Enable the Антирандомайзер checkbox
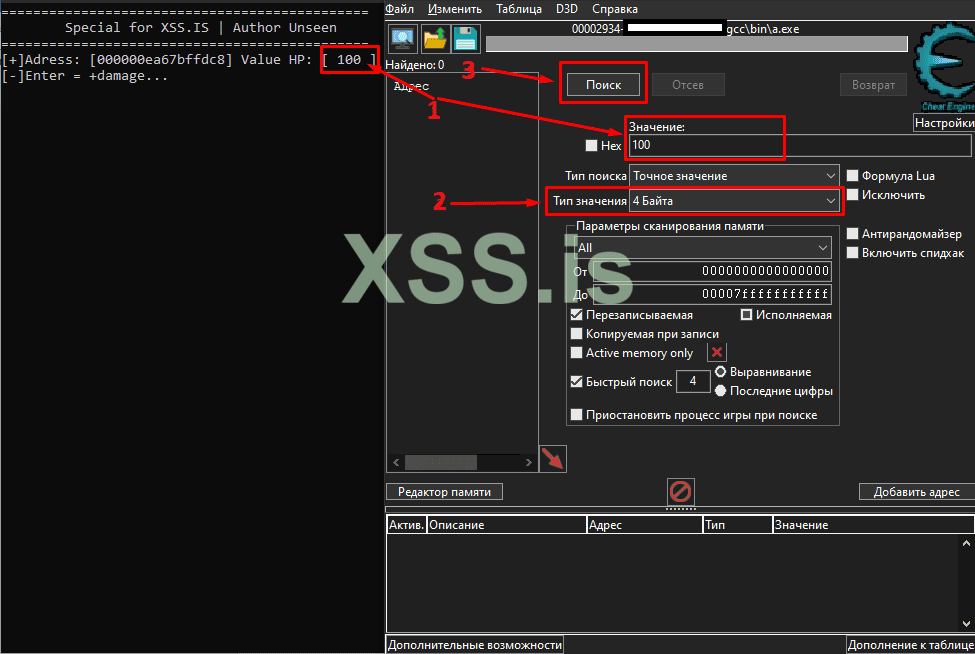Image resolution: width=975 pixels, height=654 pixels. pos(853,234)
